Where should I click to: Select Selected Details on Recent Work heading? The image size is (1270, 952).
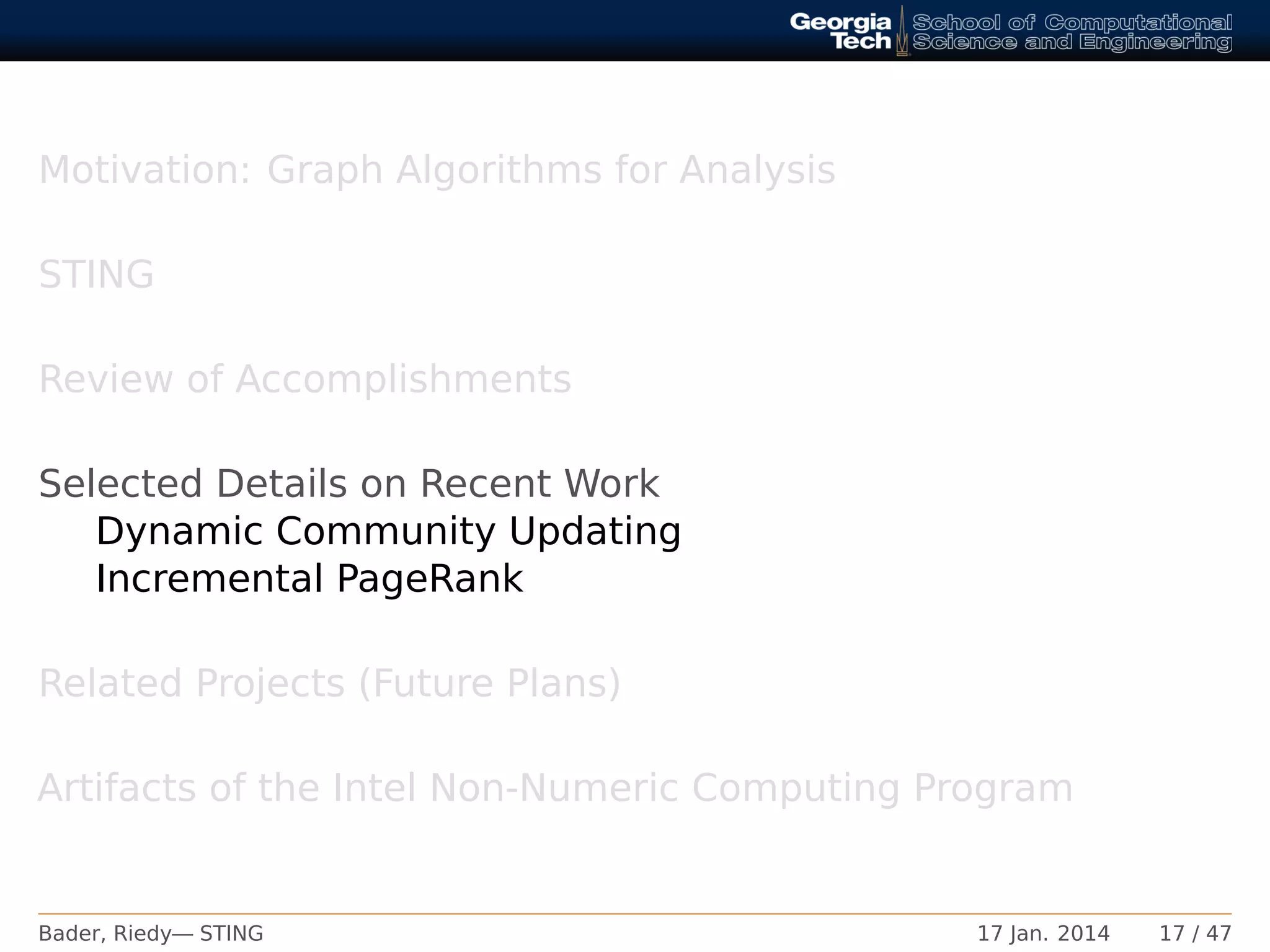pos(349,483)
